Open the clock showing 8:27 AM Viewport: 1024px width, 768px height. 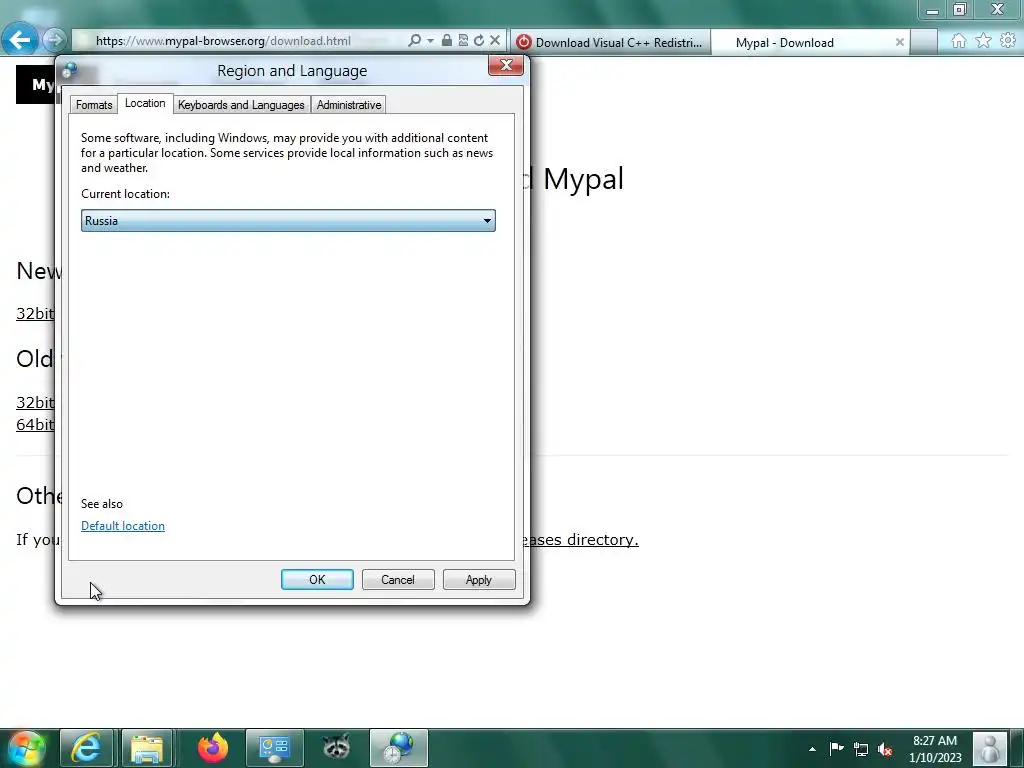(x=935, y=749)
